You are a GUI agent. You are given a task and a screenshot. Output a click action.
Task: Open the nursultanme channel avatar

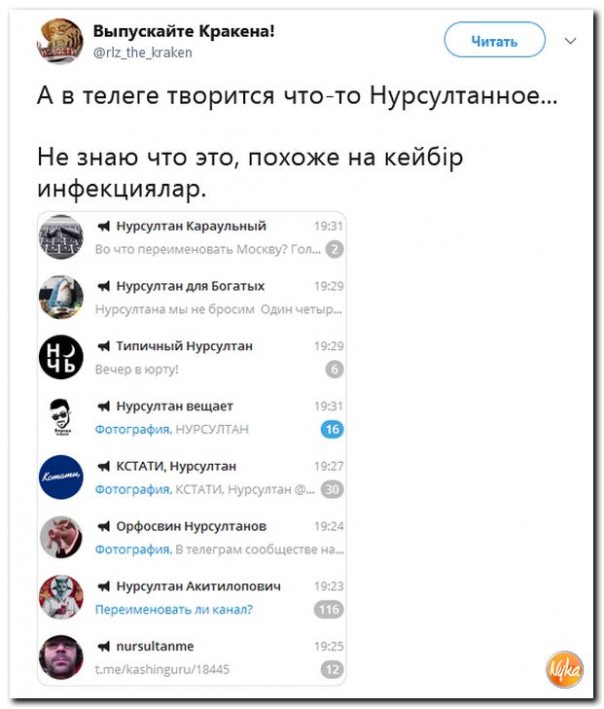coord(61,657)
